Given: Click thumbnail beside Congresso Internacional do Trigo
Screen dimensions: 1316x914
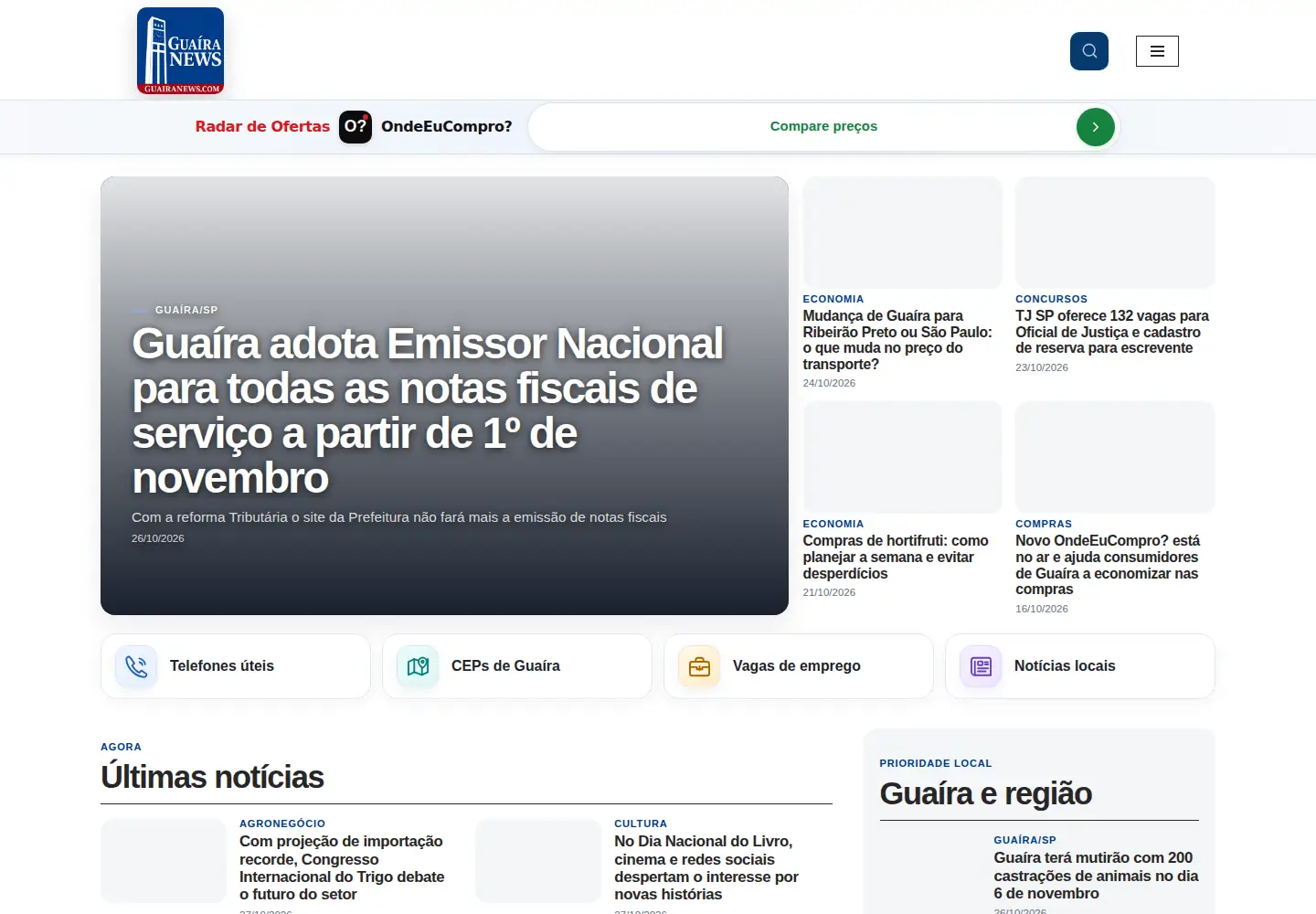Looking at the screenshot, I should coord(164,861).
